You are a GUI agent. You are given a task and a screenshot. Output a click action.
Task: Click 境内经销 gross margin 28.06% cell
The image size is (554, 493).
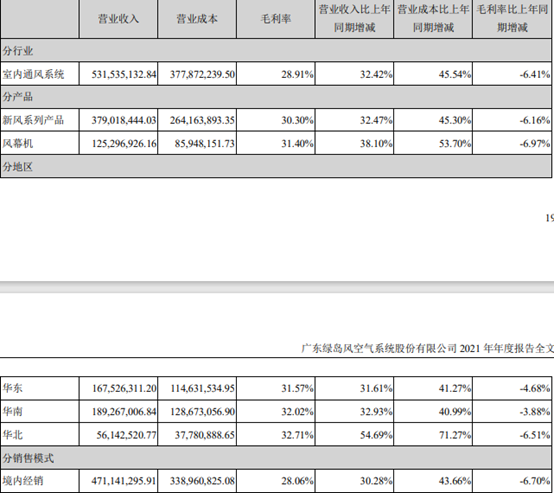coord(276,481)
